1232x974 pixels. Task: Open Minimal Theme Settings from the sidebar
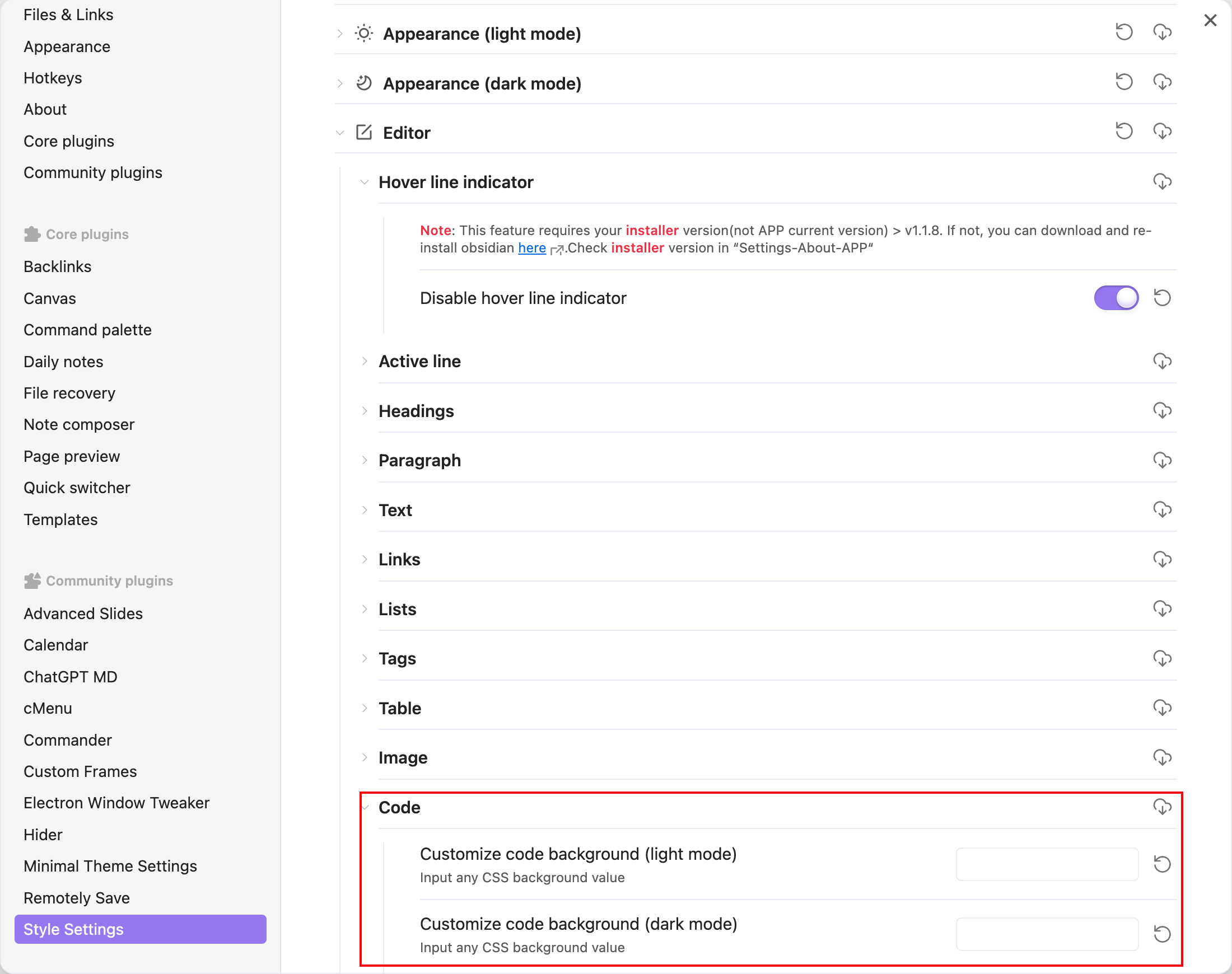110,865
